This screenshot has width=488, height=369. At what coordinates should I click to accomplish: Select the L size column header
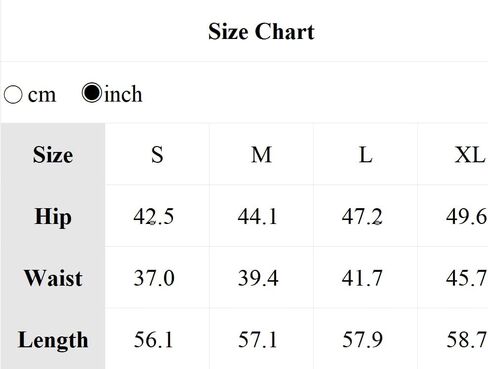[365, 155]
